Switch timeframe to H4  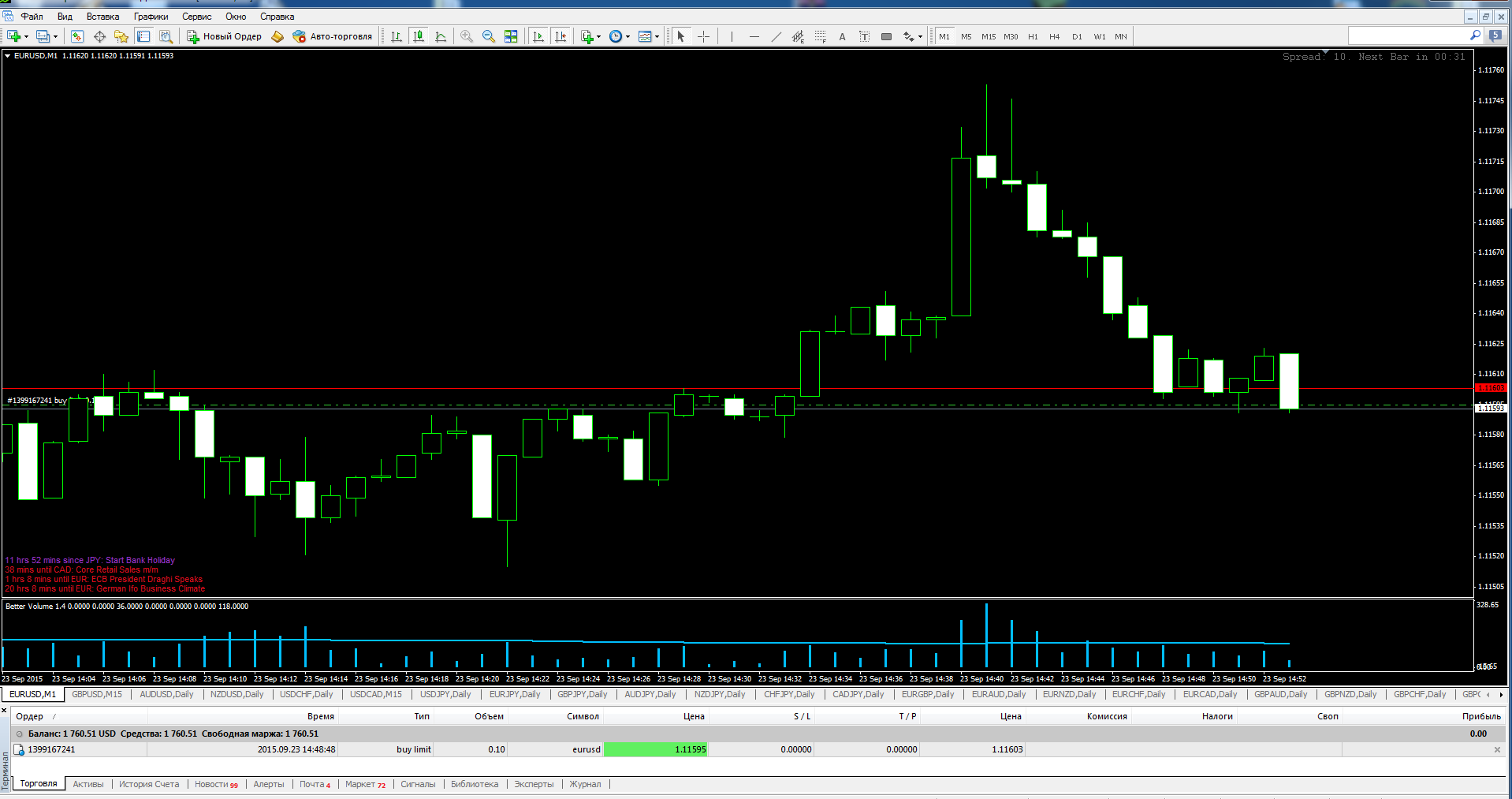tap(1055, 36)
